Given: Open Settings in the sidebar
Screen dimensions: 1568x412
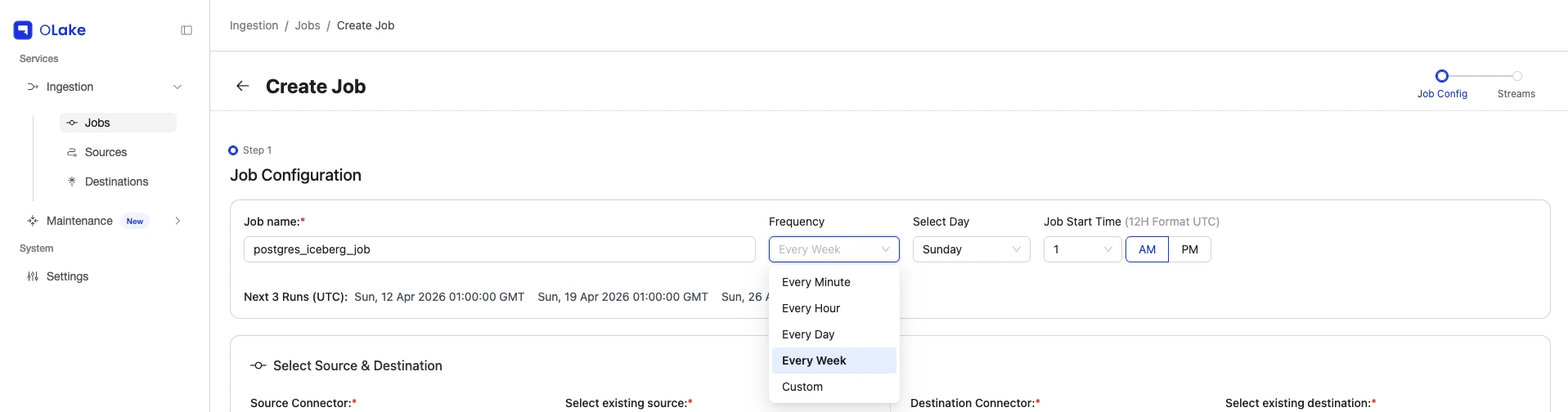Looking at the screenshot, I should (x=105, y=276).
